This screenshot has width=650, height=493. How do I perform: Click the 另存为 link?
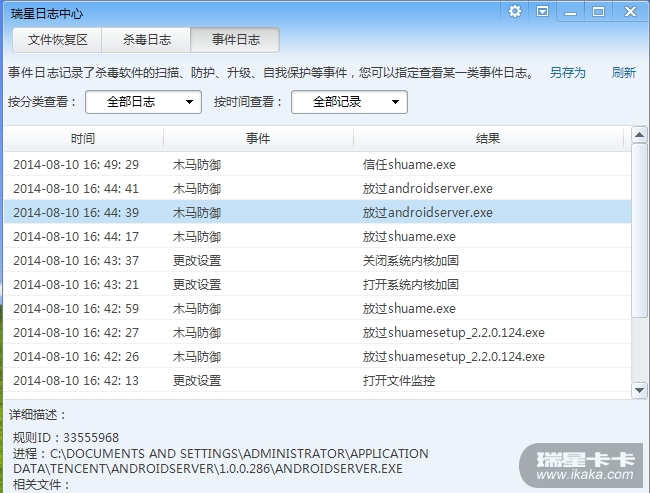pos(568,73)
